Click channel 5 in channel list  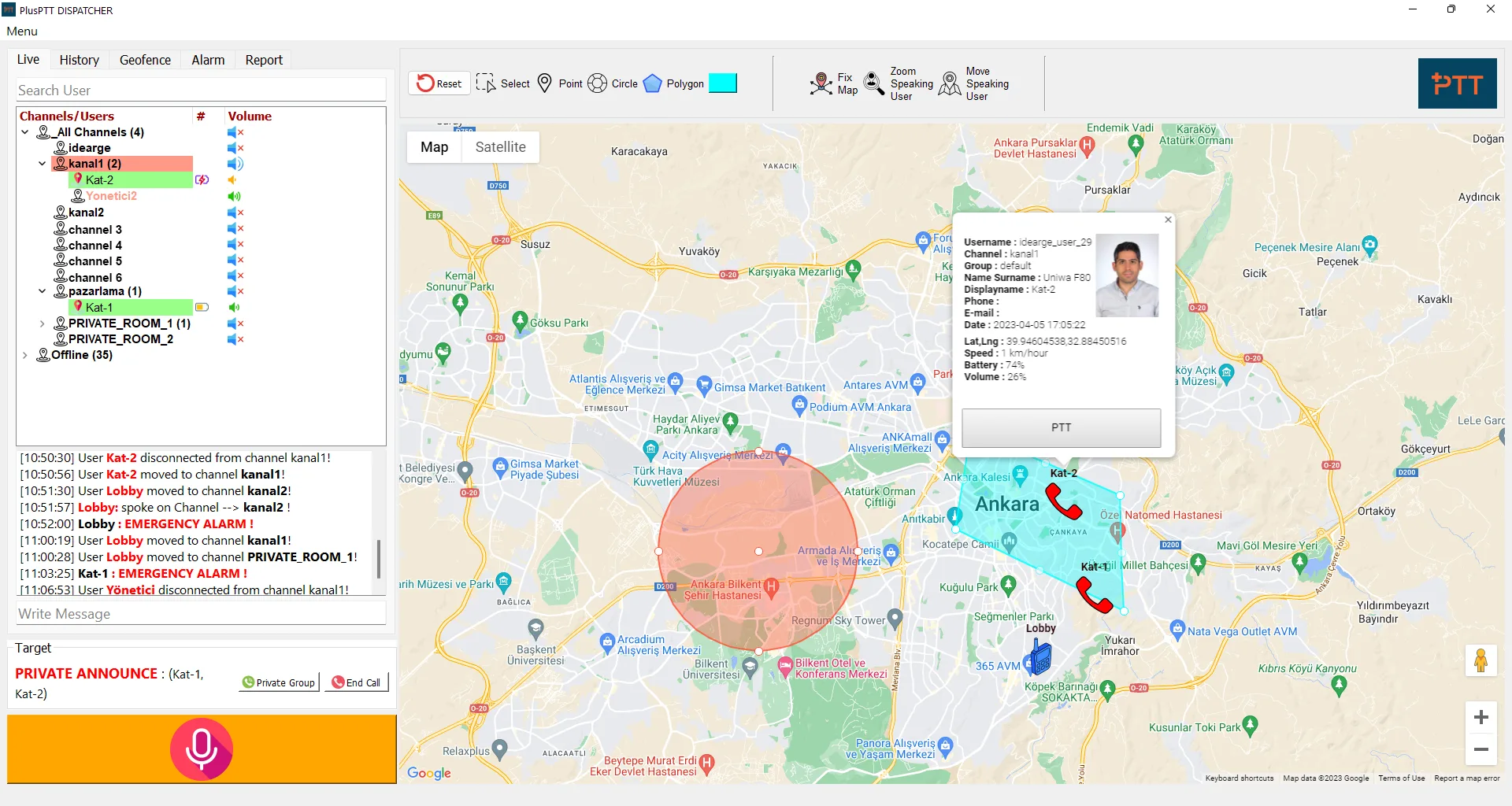pyautogui.click(x=88, y=261)
